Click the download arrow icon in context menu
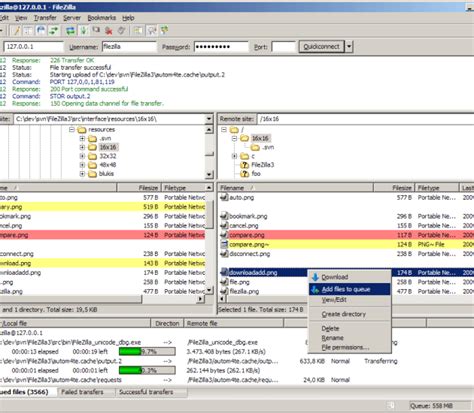Viewport: 474px width, 413px height. [x=315, y=277]
